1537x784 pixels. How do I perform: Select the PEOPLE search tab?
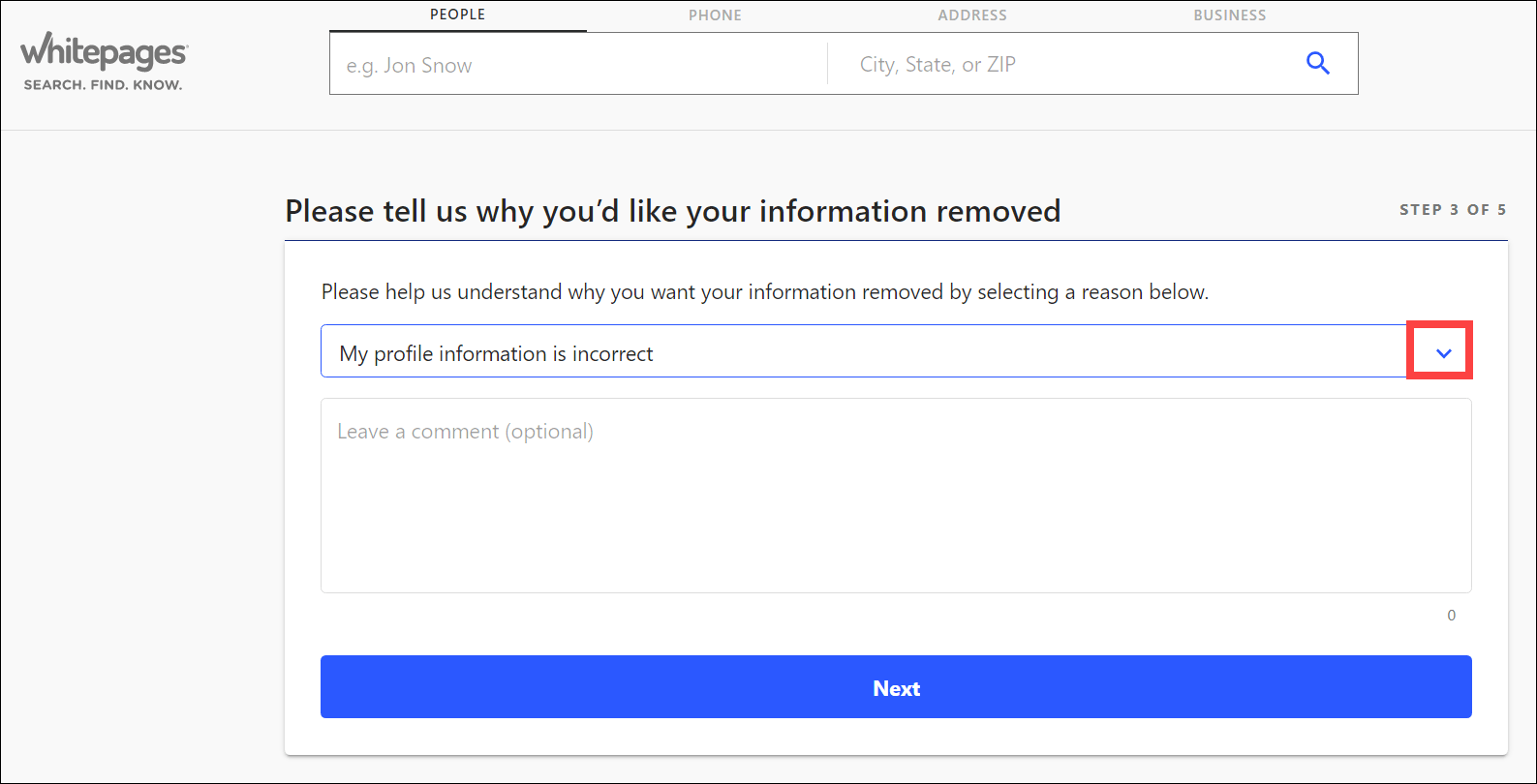pos(458,15)
